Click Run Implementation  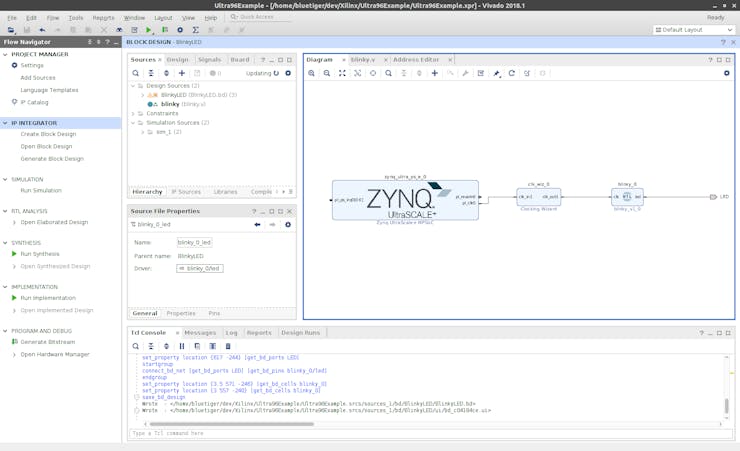click(x=48, y=298)
